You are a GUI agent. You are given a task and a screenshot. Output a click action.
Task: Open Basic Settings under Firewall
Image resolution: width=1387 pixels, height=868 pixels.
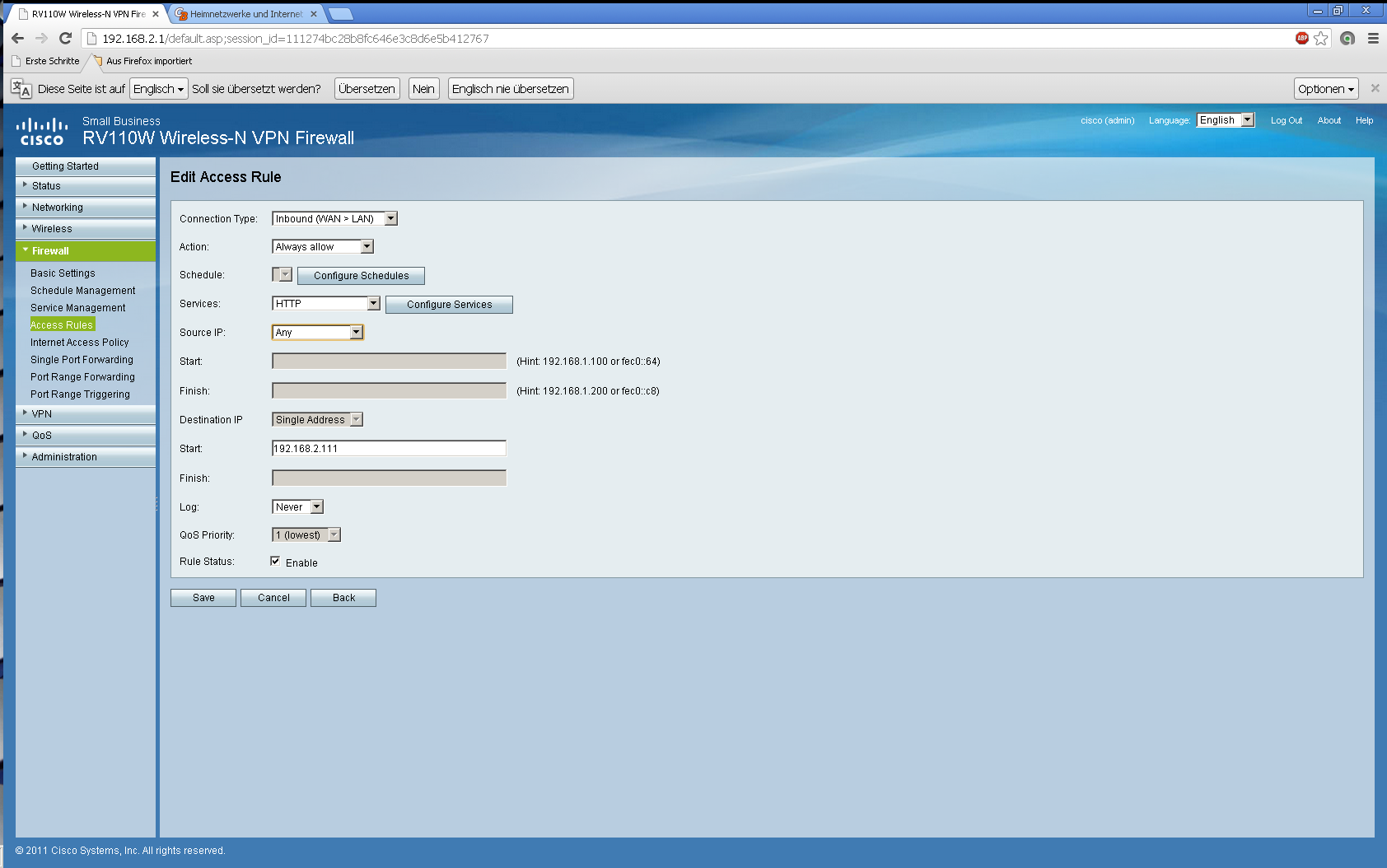pyautogui.click(x=63, y=273)
